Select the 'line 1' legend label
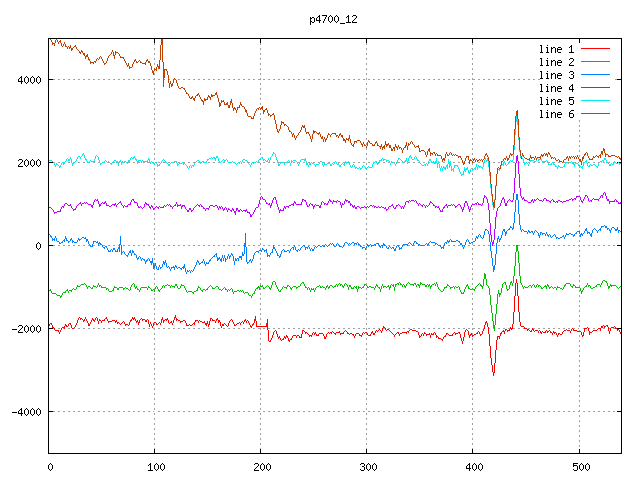640x480 pixels. pyautogui.click(x=556, y=49)
